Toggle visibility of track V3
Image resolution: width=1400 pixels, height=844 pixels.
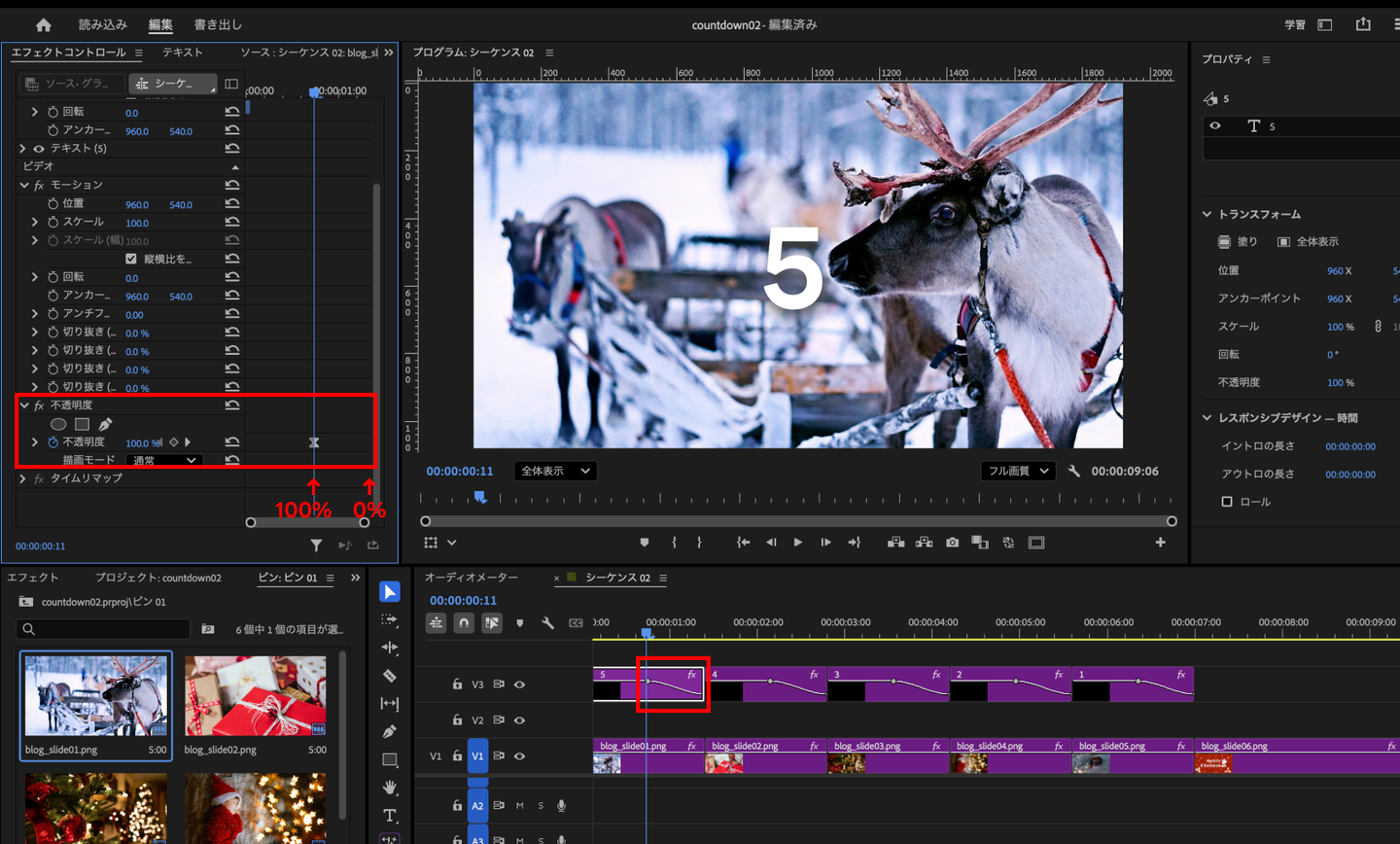pos(519,685)
